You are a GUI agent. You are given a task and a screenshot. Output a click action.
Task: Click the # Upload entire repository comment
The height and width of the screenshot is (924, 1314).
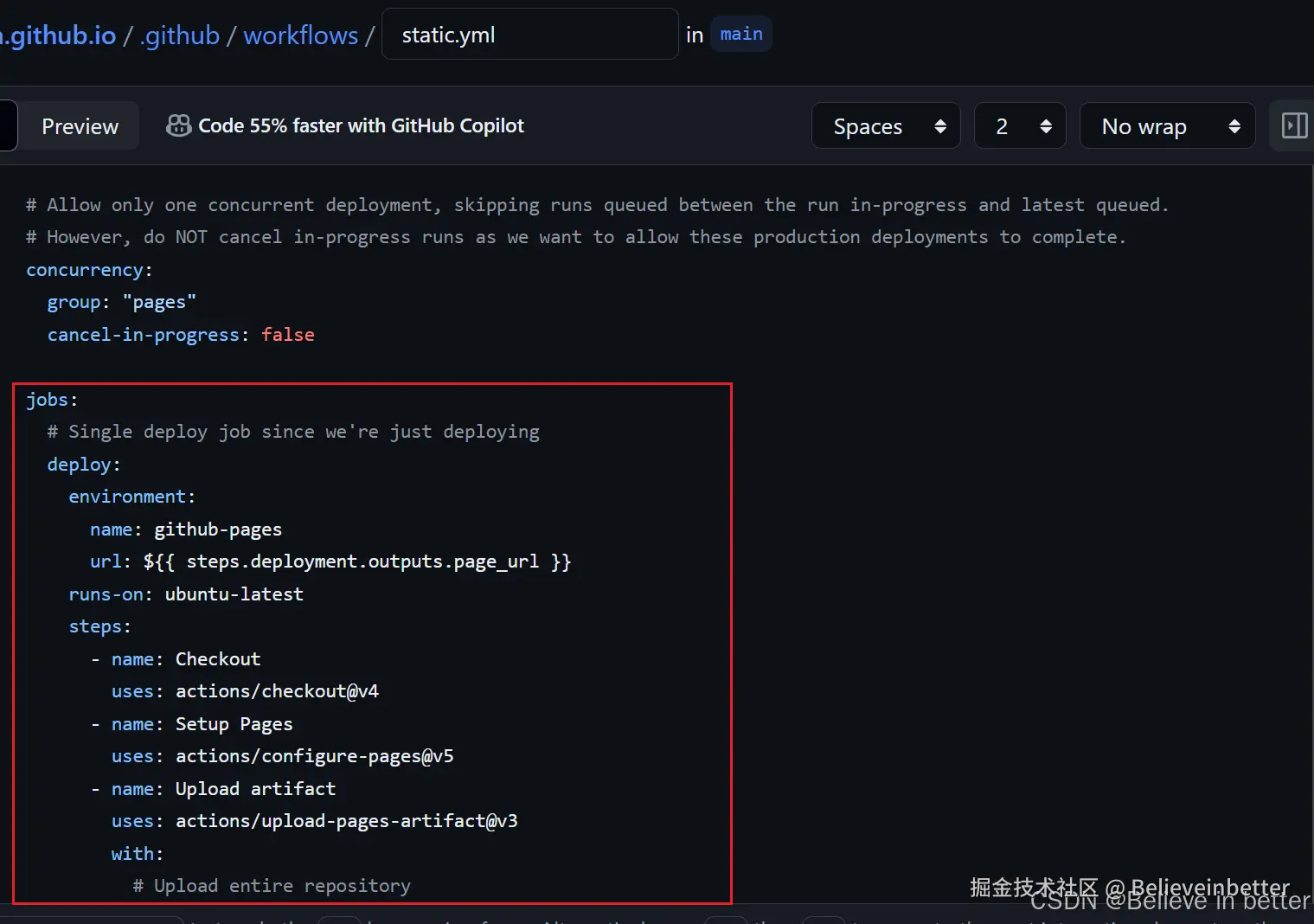pos(272,886)
